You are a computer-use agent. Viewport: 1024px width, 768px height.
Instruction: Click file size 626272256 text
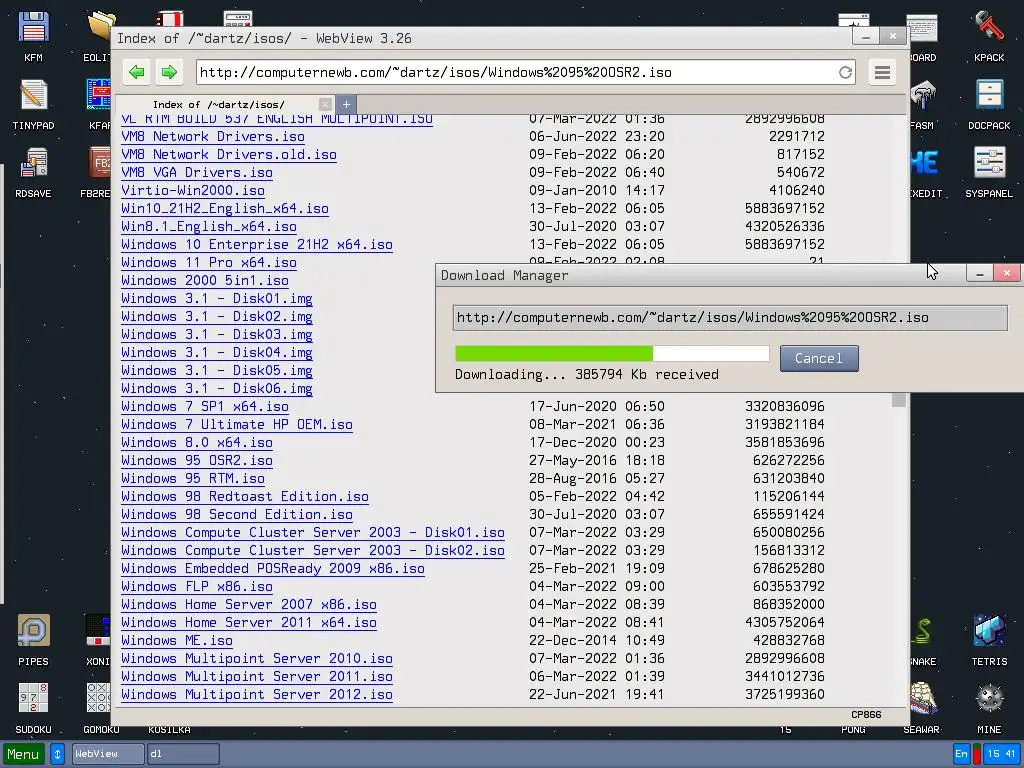(x=789, y=460)
